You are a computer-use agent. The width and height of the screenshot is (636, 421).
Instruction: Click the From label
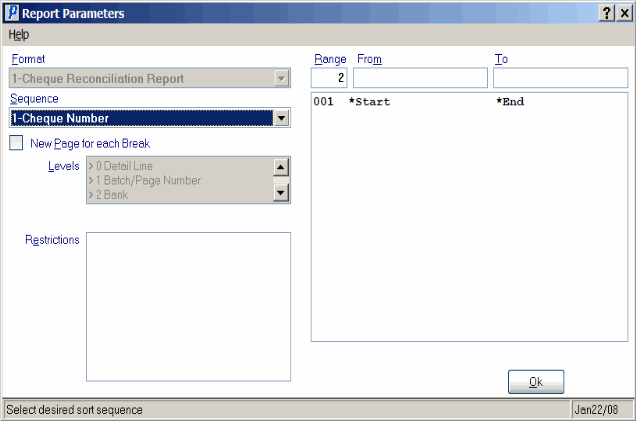tap(369, 59)
